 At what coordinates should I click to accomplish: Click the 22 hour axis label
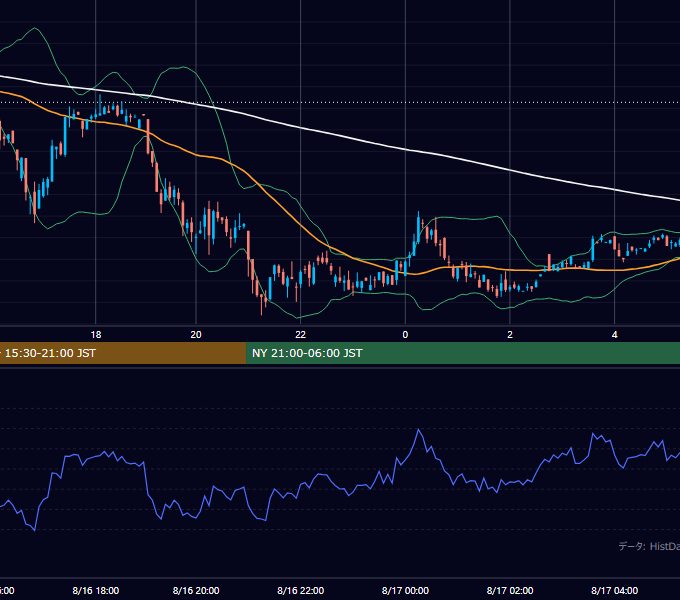click(x=301, y=335)
